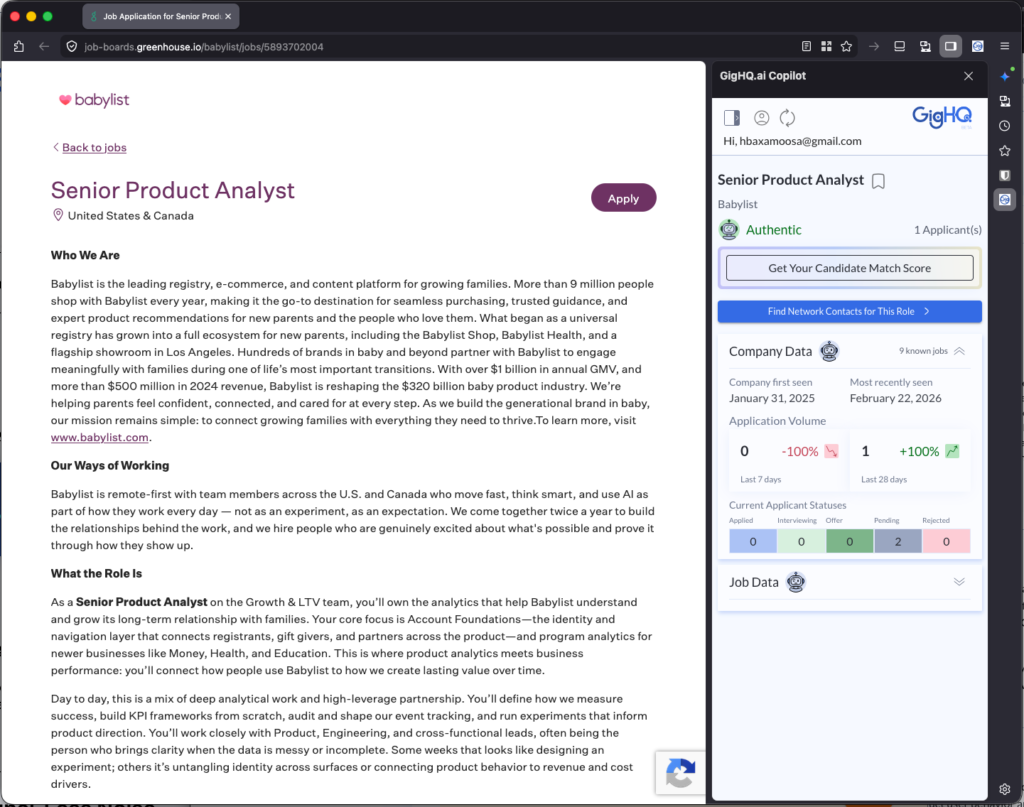The width and height of the screenshot is (1024, 807).
Task: Open the sidebar bookmarks star icon
Action: (1004, 151)
